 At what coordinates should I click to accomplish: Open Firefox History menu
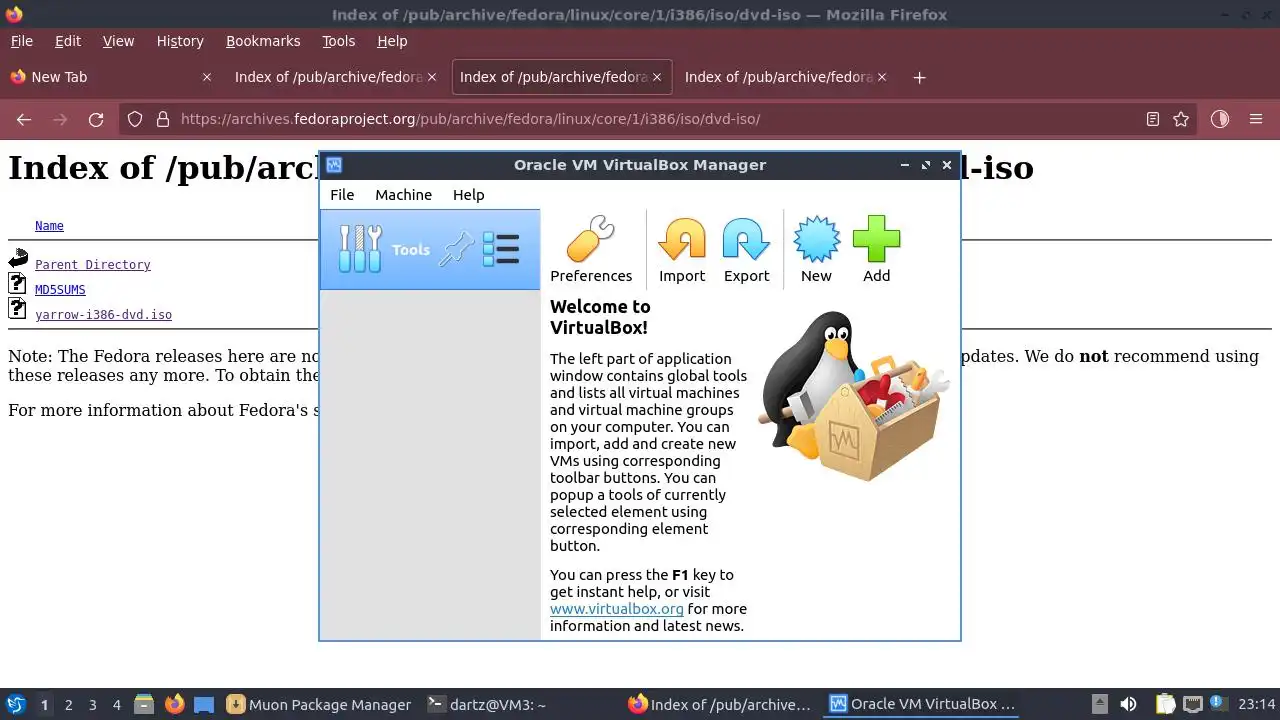point(180,41)
